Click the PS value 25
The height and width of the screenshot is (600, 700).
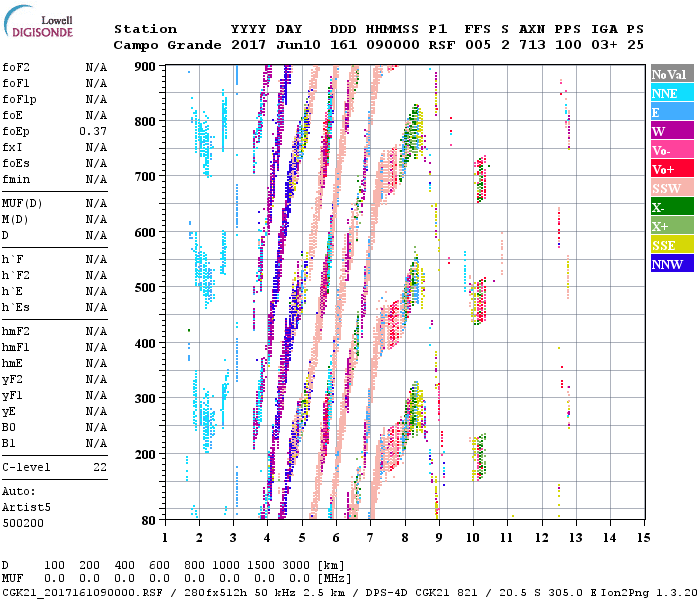pos(635,45)
